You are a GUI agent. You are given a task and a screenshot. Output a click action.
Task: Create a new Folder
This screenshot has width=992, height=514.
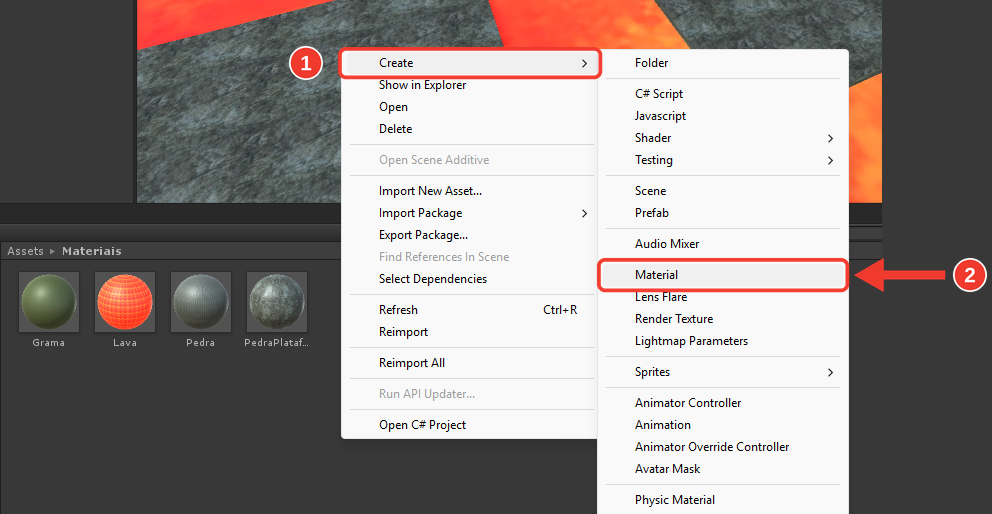[722, 63]
